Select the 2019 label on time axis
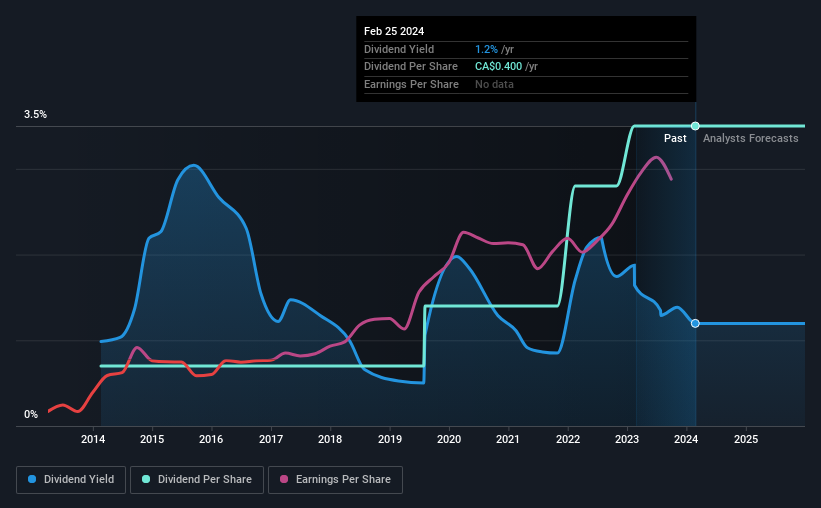This screenshot has height=508, width=821. coord(390,439)
